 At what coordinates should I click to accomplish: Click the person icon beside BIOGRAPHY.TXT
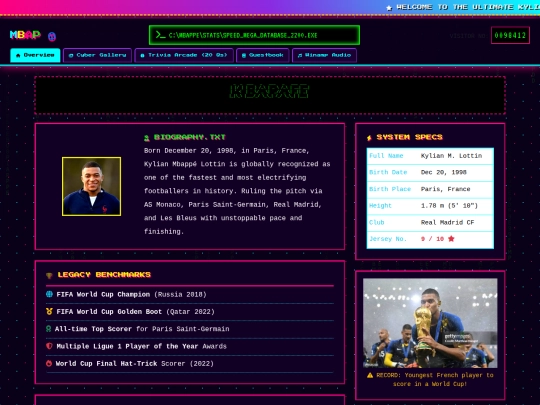point(147,138)
